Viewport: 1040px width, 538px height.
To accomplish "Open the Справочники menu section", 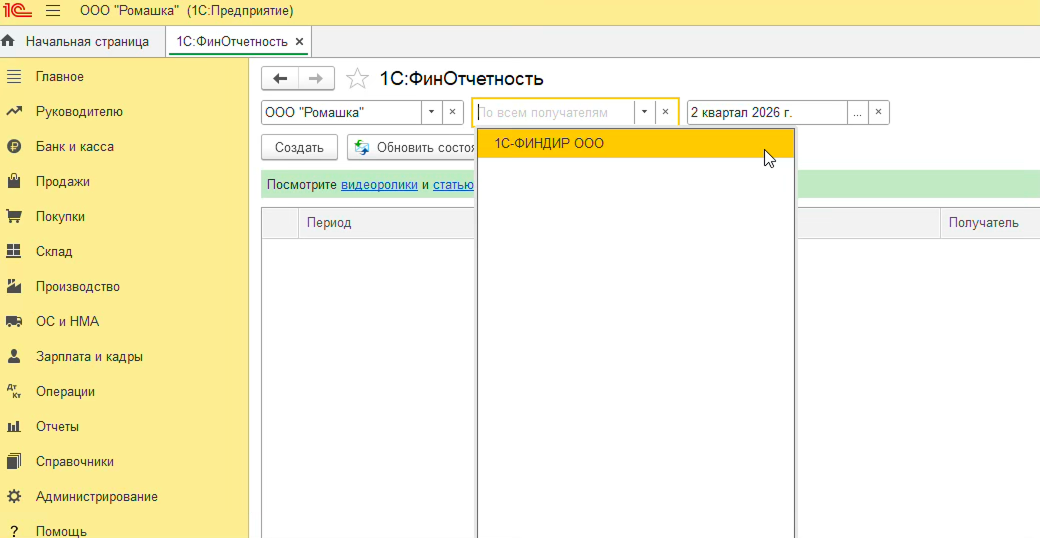I will tap(74, 461).
